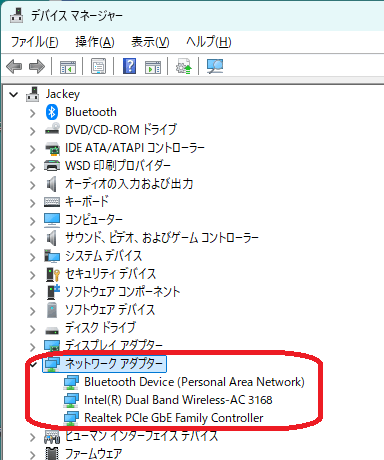Expand the IDE ATA/ATAPI コントローラー category

tap(32, 149)
